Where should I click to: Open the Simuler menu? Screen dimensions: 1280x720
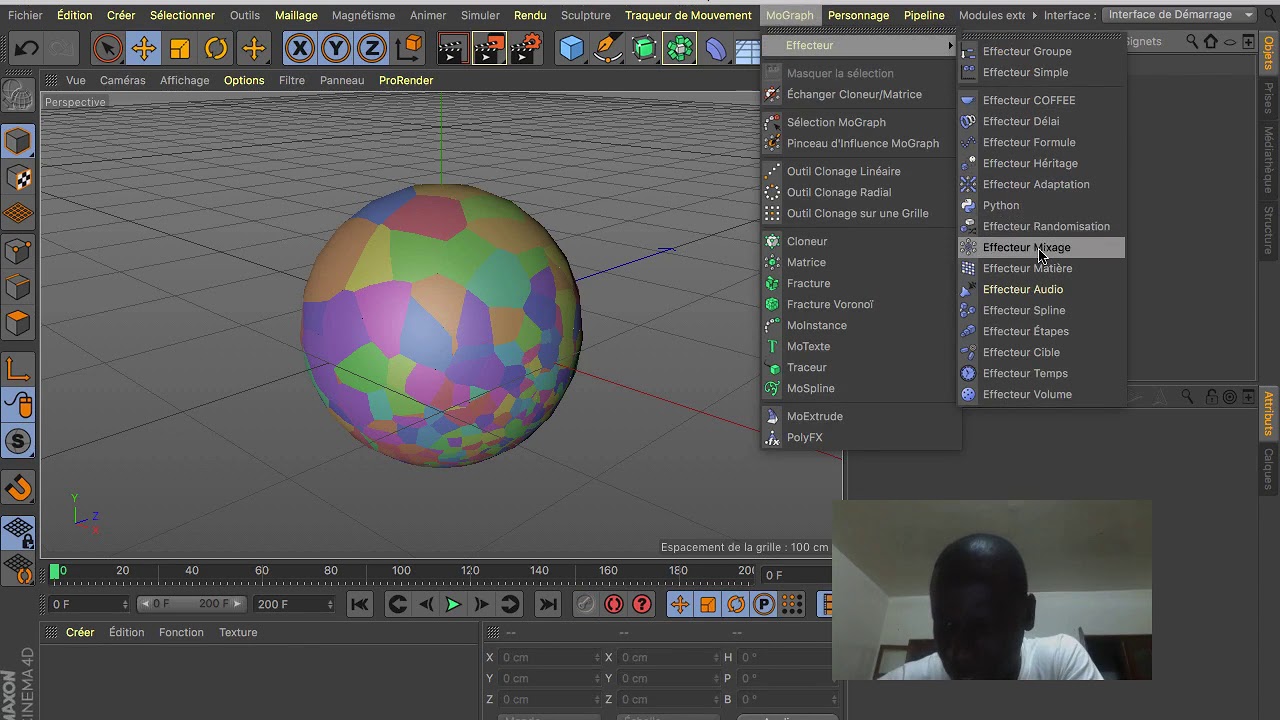coord(480,15)
